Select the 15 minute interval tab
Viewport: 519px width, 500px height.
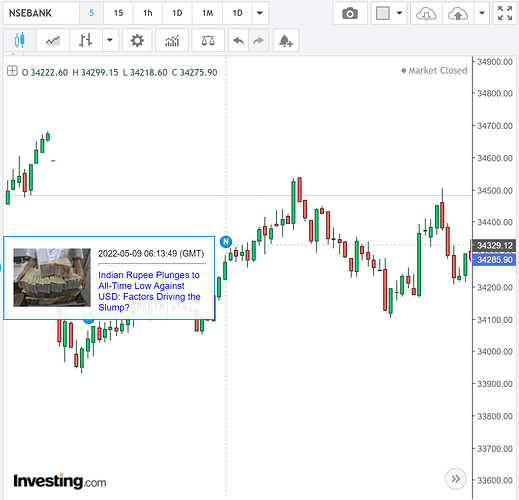pyautogui.click(x=118, y=13)
